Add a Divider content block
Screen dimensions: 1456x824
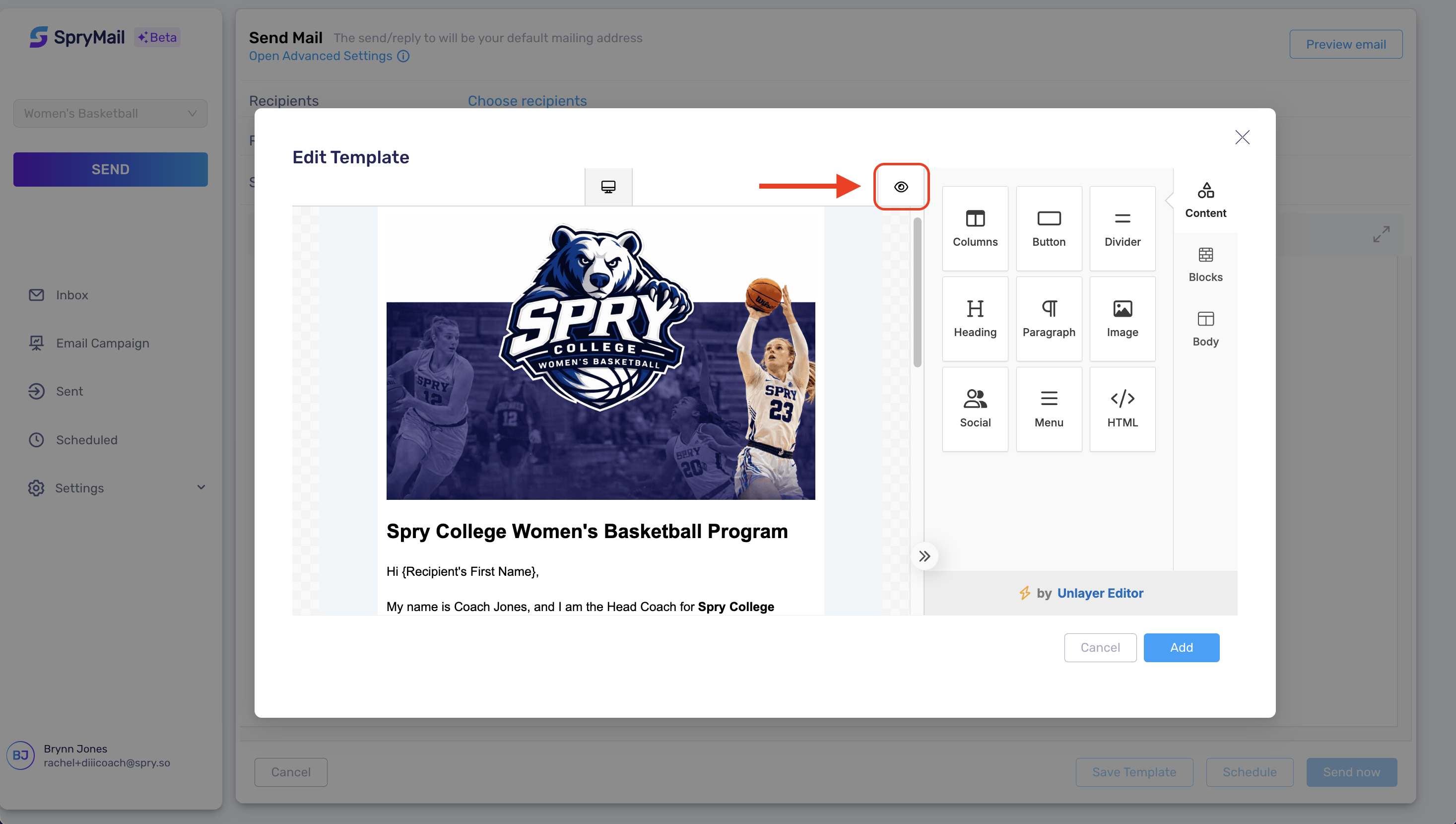coord(1122,228)
